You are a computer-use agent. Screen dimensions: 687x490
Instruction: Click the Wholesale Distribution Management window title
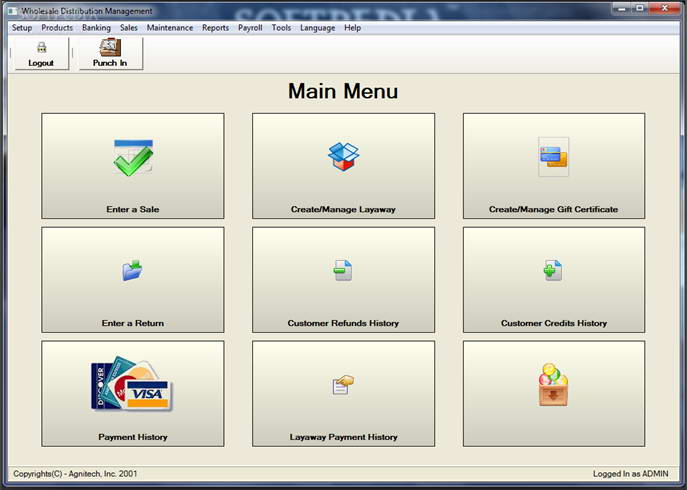click(87, 11)
